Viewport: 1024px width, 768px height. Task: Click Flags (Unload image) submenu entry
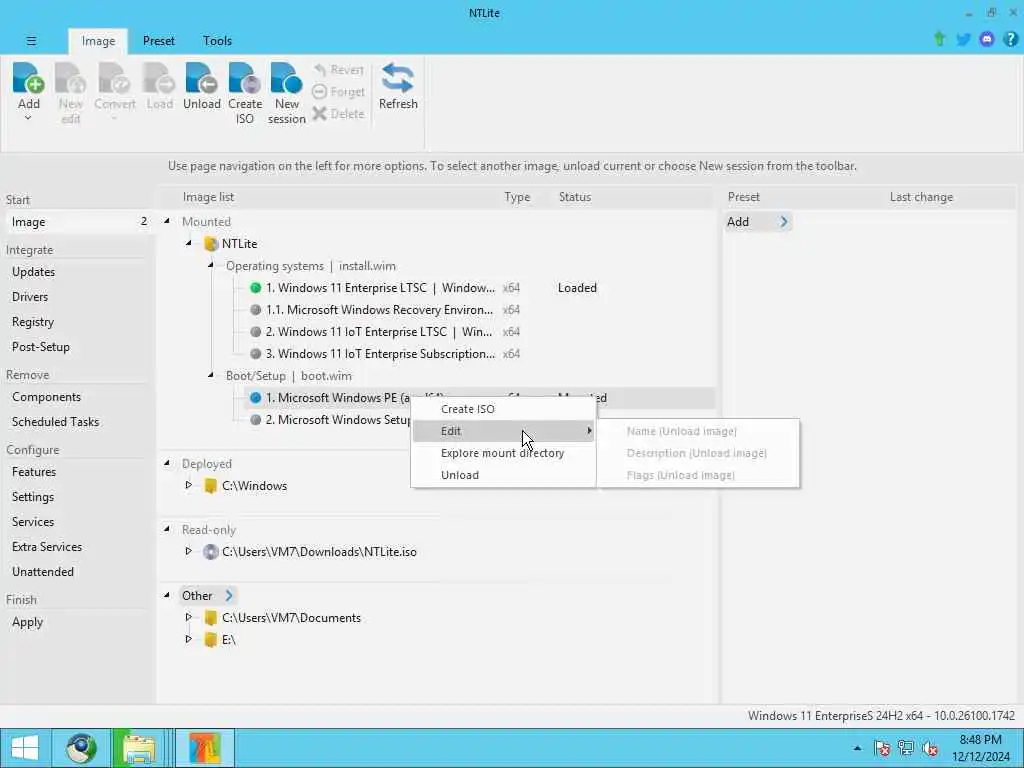[x=699, y=475]
